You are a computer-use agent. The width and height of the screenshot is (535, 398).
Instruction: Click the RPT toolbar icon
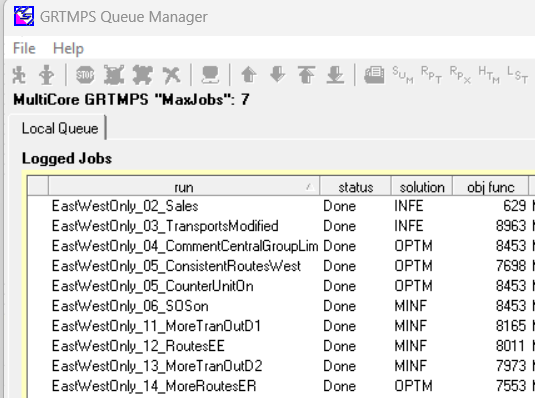(x=431, y=75)
